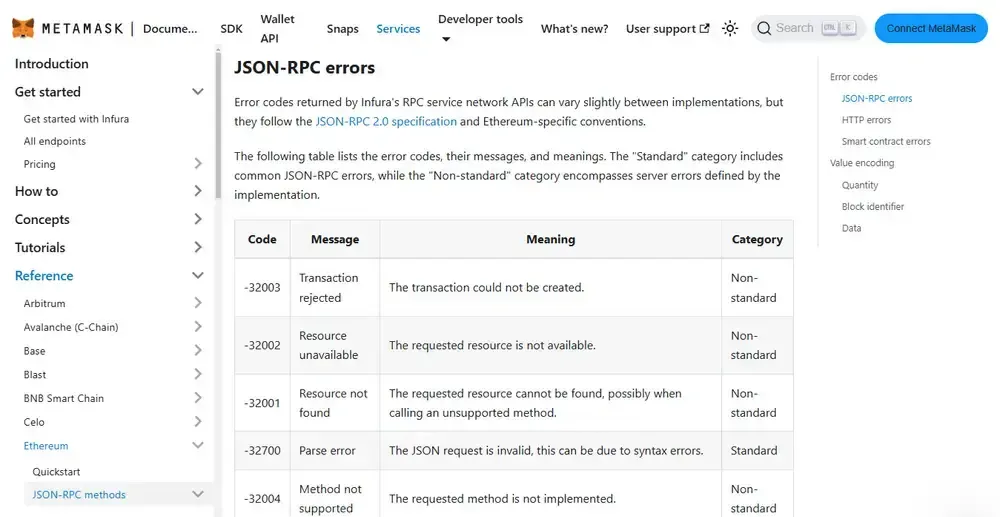Jump to Block identifier in outline
This screenshot has width=1000, height=517.
pyautogui.click(x=872, y=207)
